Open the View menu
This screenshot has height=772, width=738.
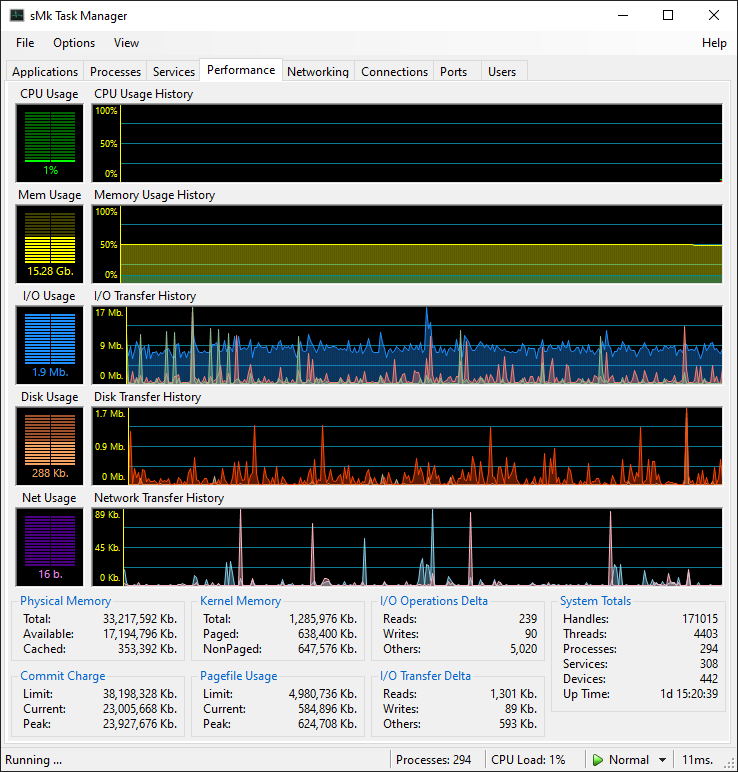[126, 43]
